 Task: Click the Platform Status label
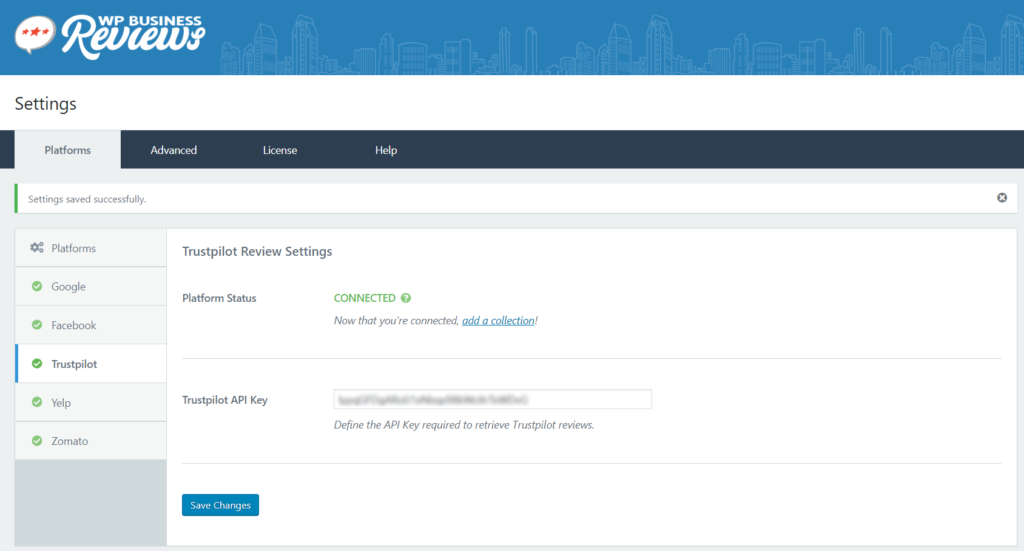click(x=219, y=298)
